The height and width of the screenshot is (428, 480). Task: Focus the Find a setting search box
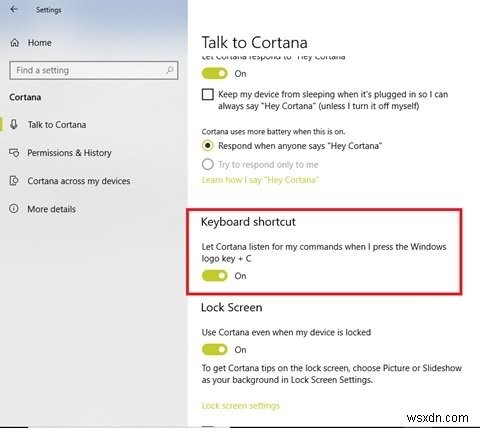coord(94,70)
